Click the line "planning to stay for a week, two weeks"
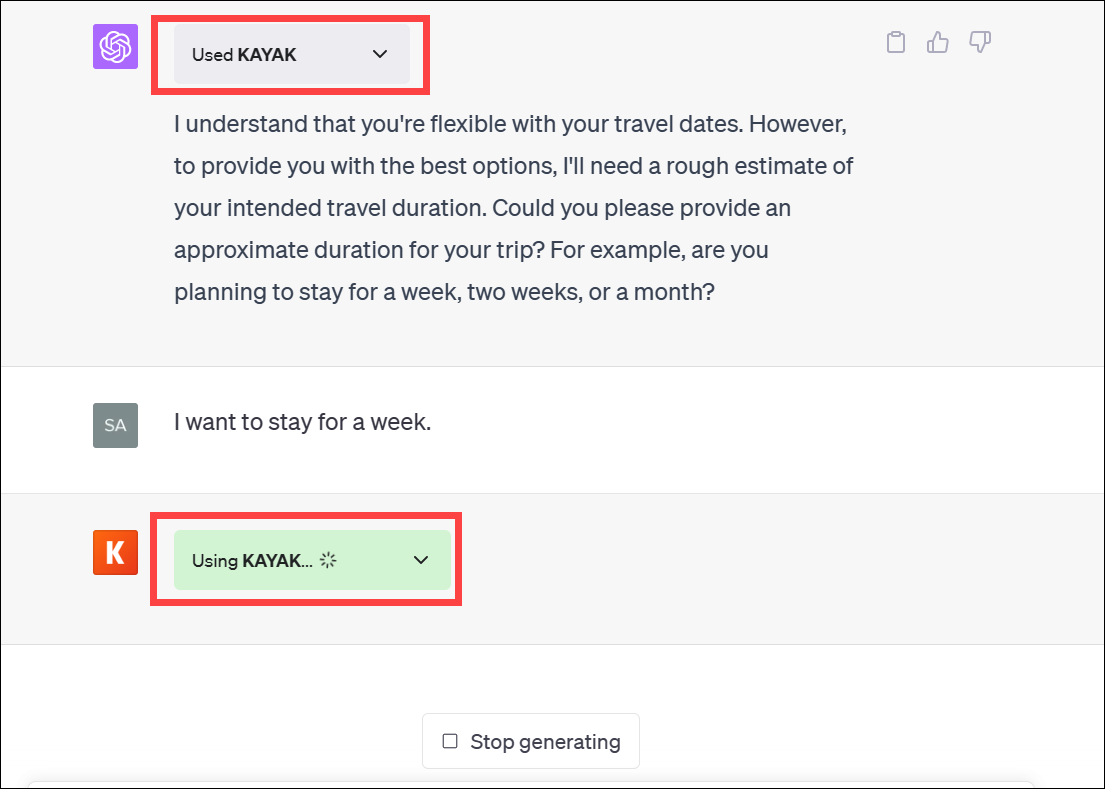1105x789 pixels. pyautogui.click(x=444, y=293)
